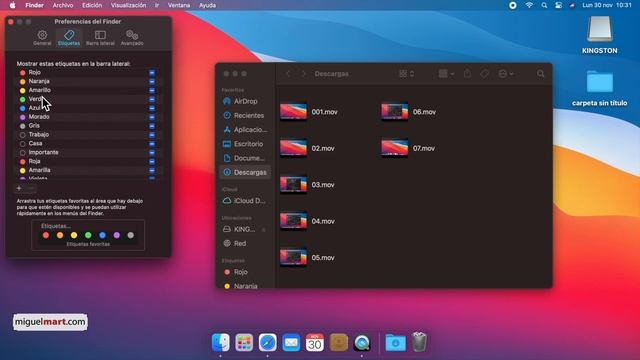Select the 001.mov file thumbnail

(x=293, y=112)
